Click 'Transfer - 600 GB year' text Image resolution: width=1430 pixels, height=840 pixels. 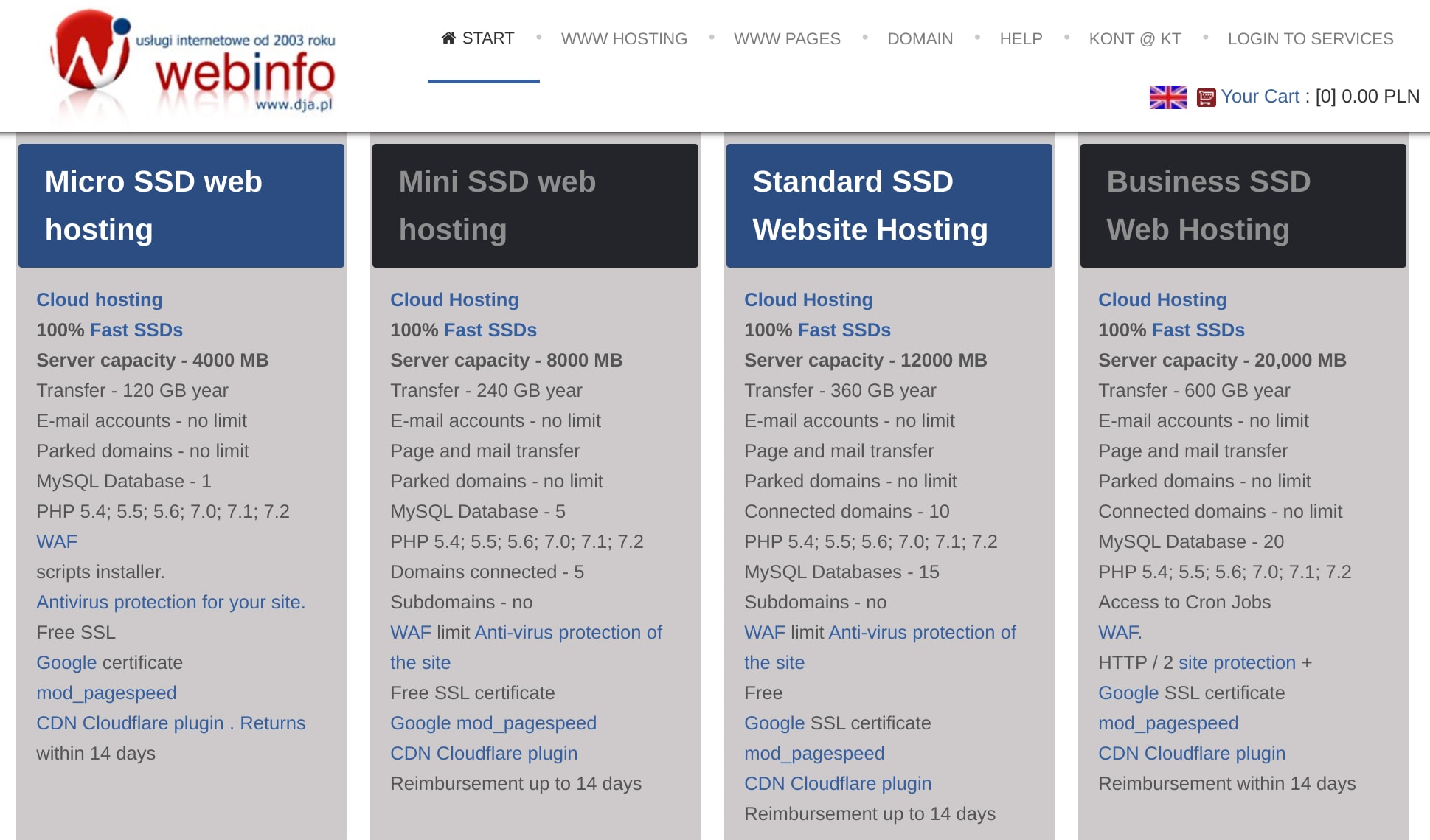(x=1195, y=390)
